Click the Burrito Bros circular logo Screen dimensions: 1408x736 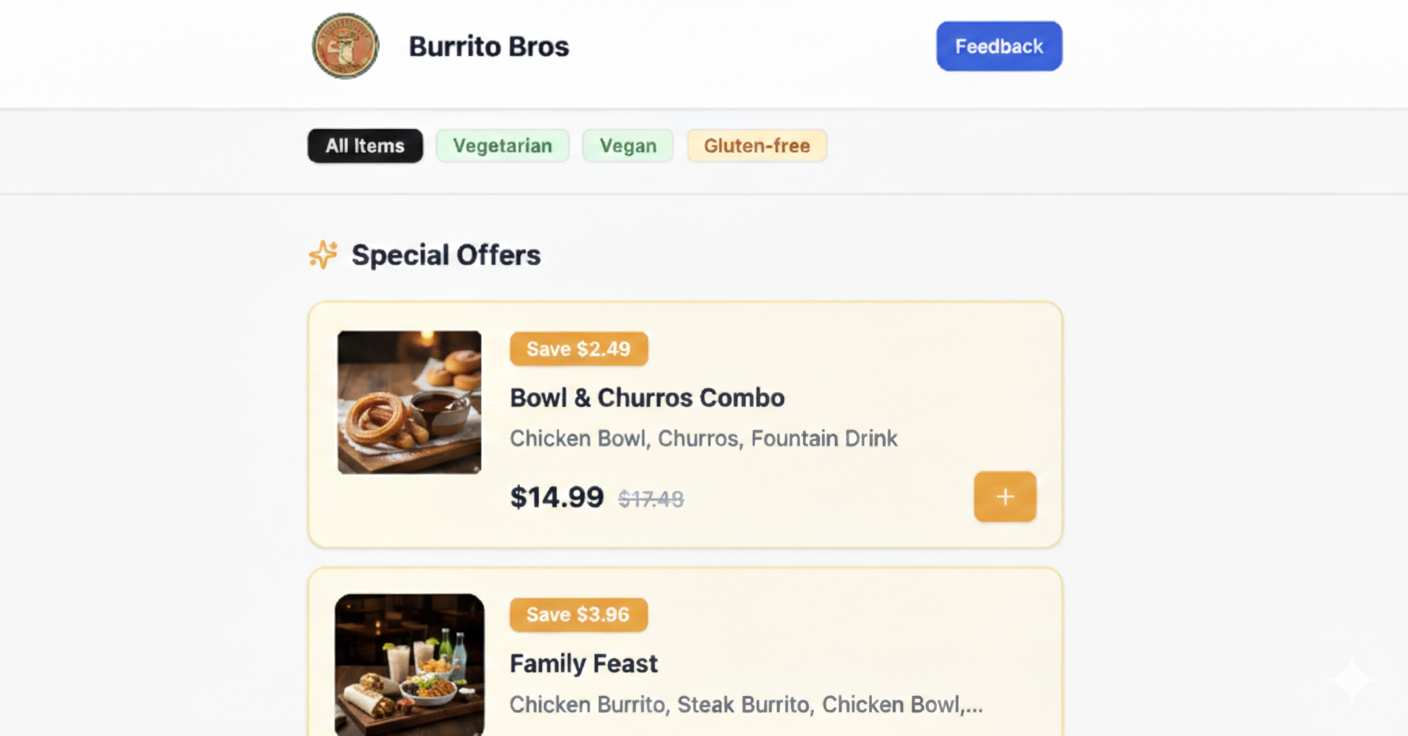click(345, 45)
